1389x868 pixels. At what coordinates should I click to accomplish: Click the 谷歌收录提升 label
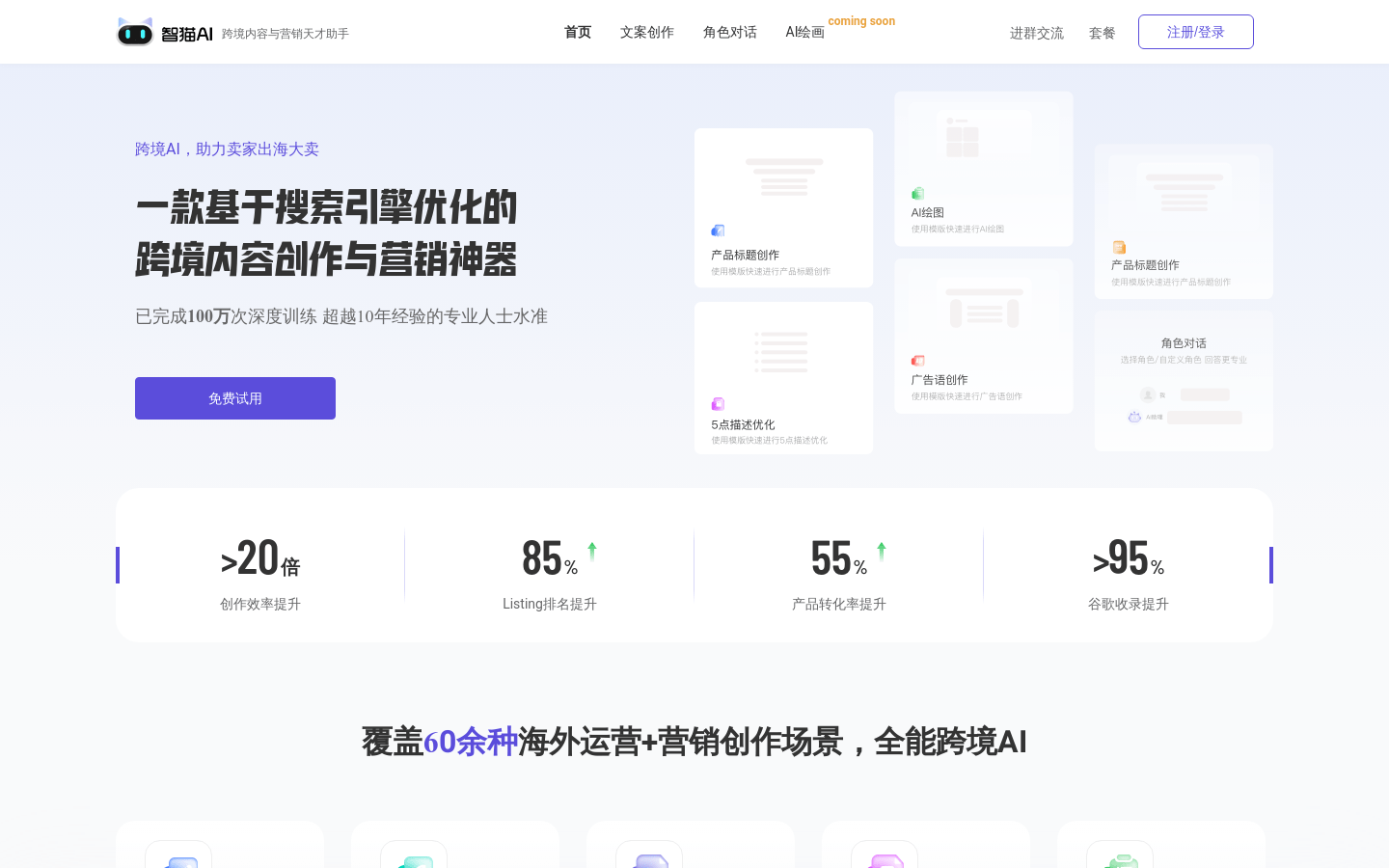[x=1129, y=604]
